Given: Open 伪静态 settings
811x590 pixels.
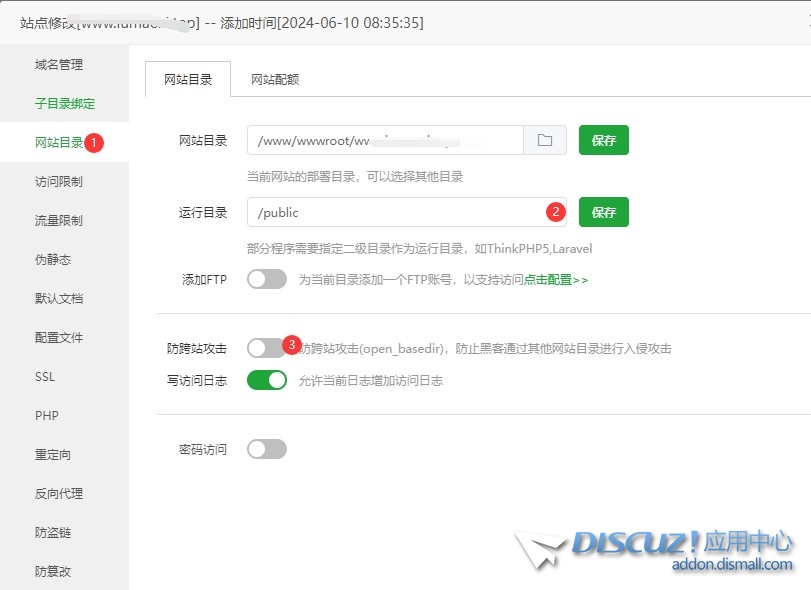Looking at the screenshot, I should (x=53, y=260).
